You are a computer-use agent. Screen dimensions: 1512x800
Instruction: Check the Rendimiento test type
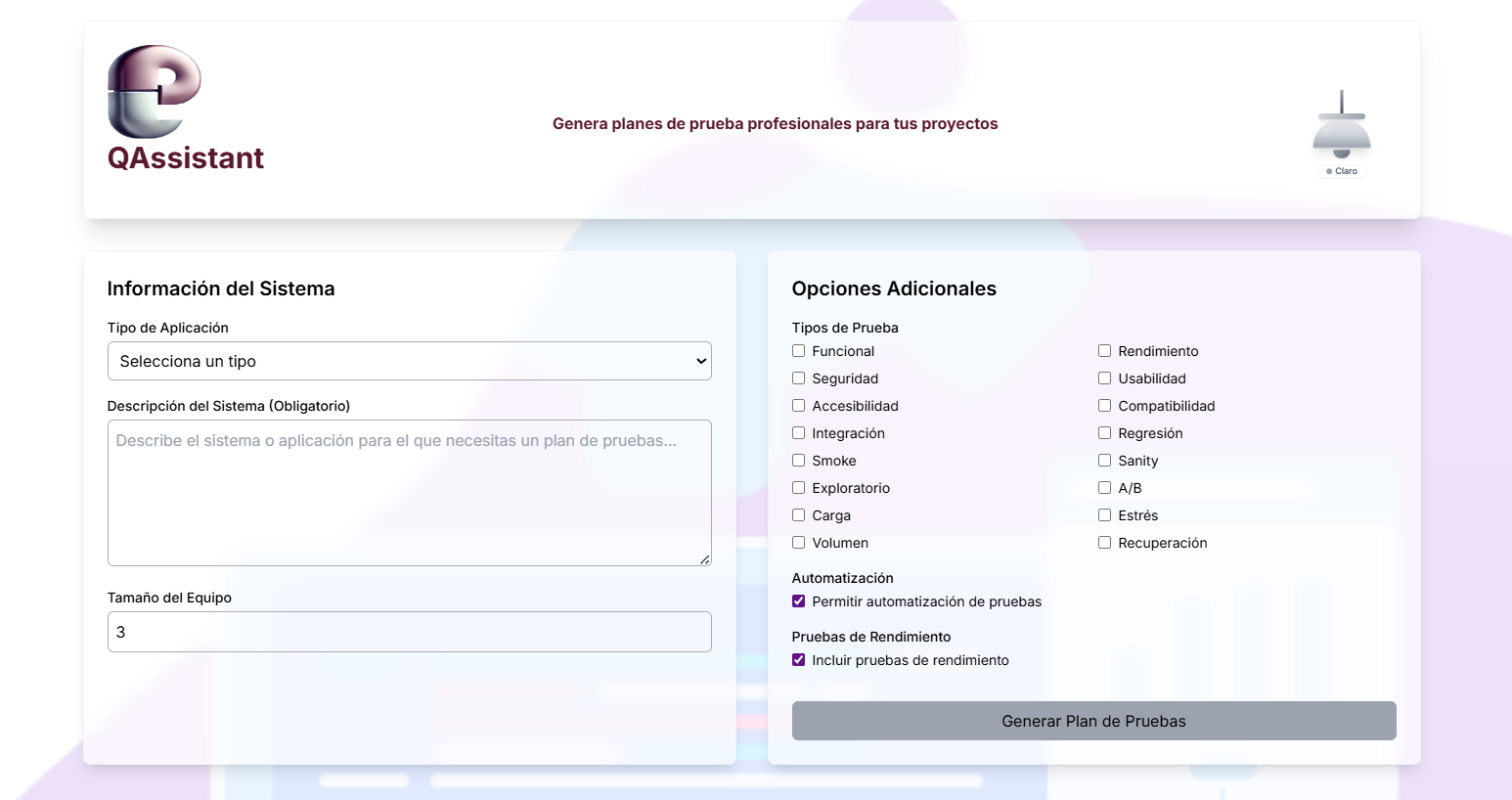(1104, 351)
